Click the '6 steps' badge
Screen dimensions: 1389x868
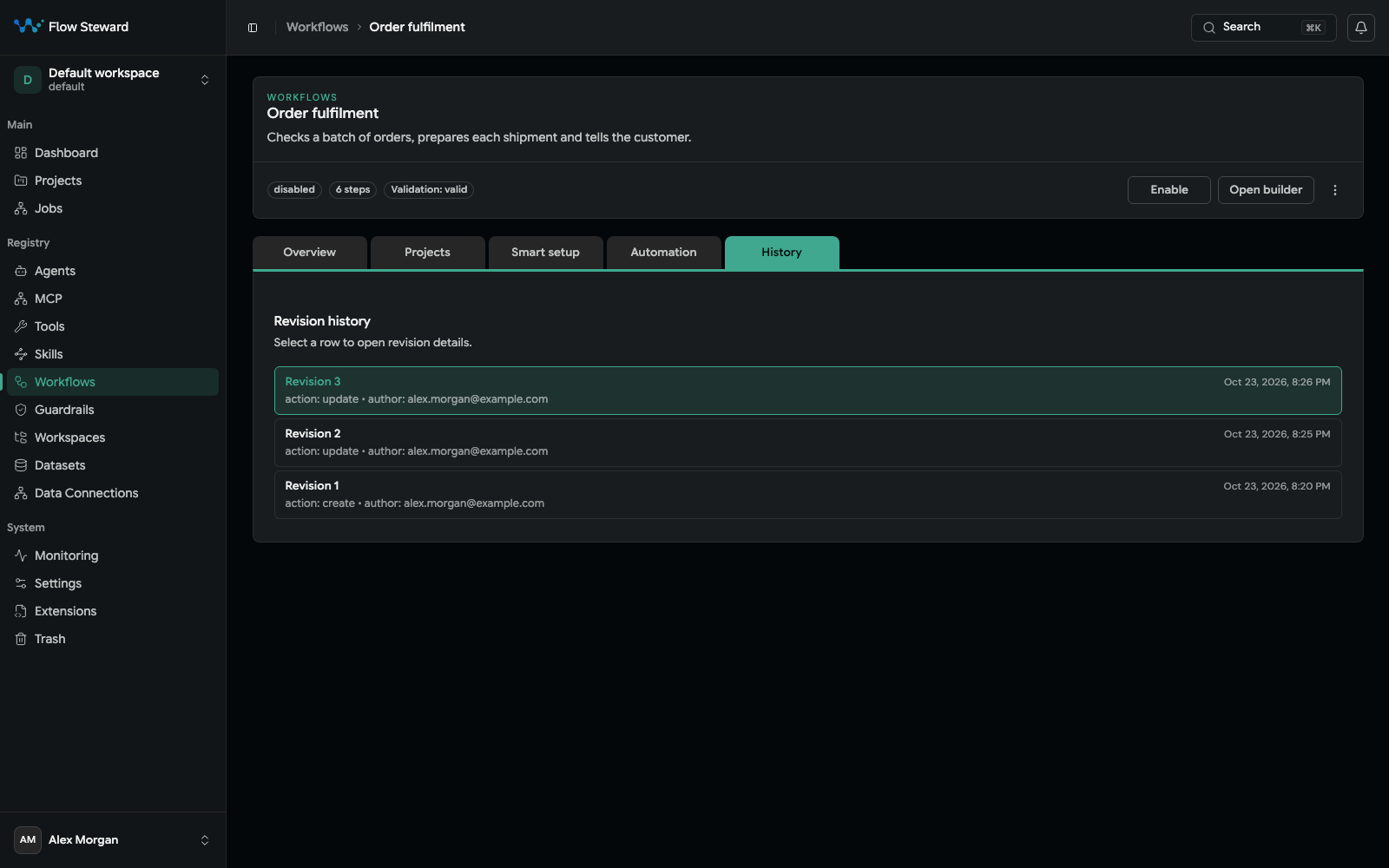(352, 189)
